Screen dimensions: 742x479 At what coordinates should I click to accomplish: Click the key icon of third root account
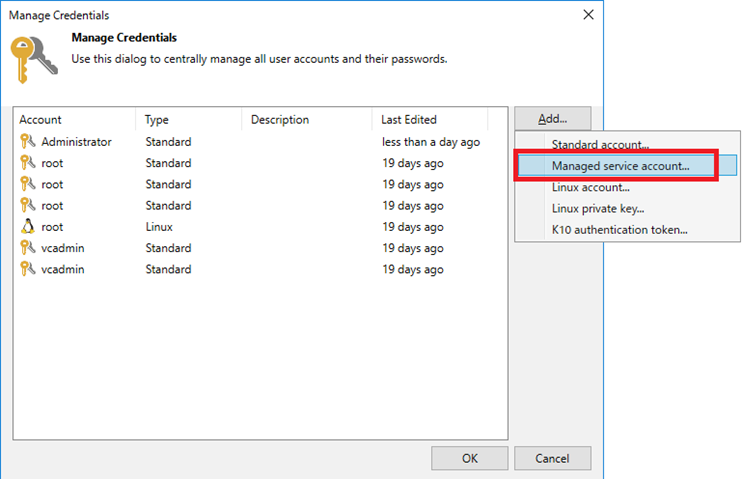[x=27, y=205]
